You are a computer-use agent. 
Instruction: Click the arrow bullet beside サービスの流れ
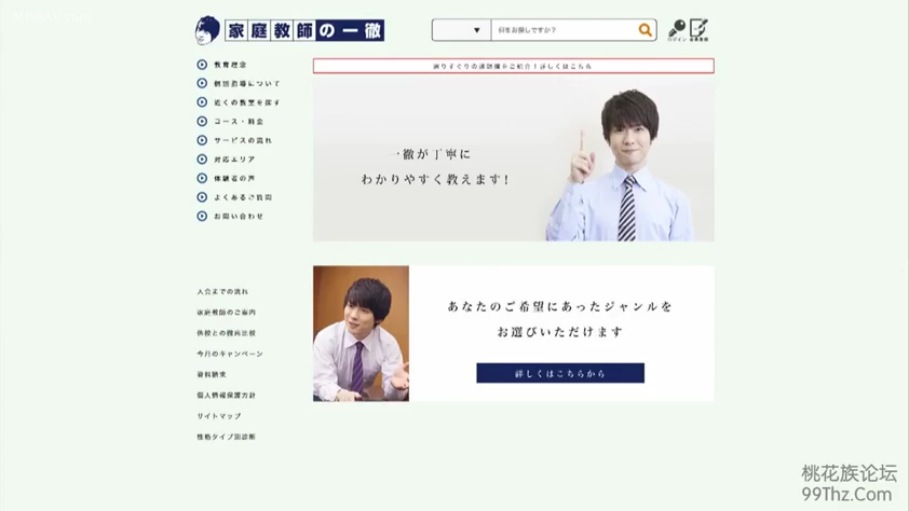pos(202,141)
